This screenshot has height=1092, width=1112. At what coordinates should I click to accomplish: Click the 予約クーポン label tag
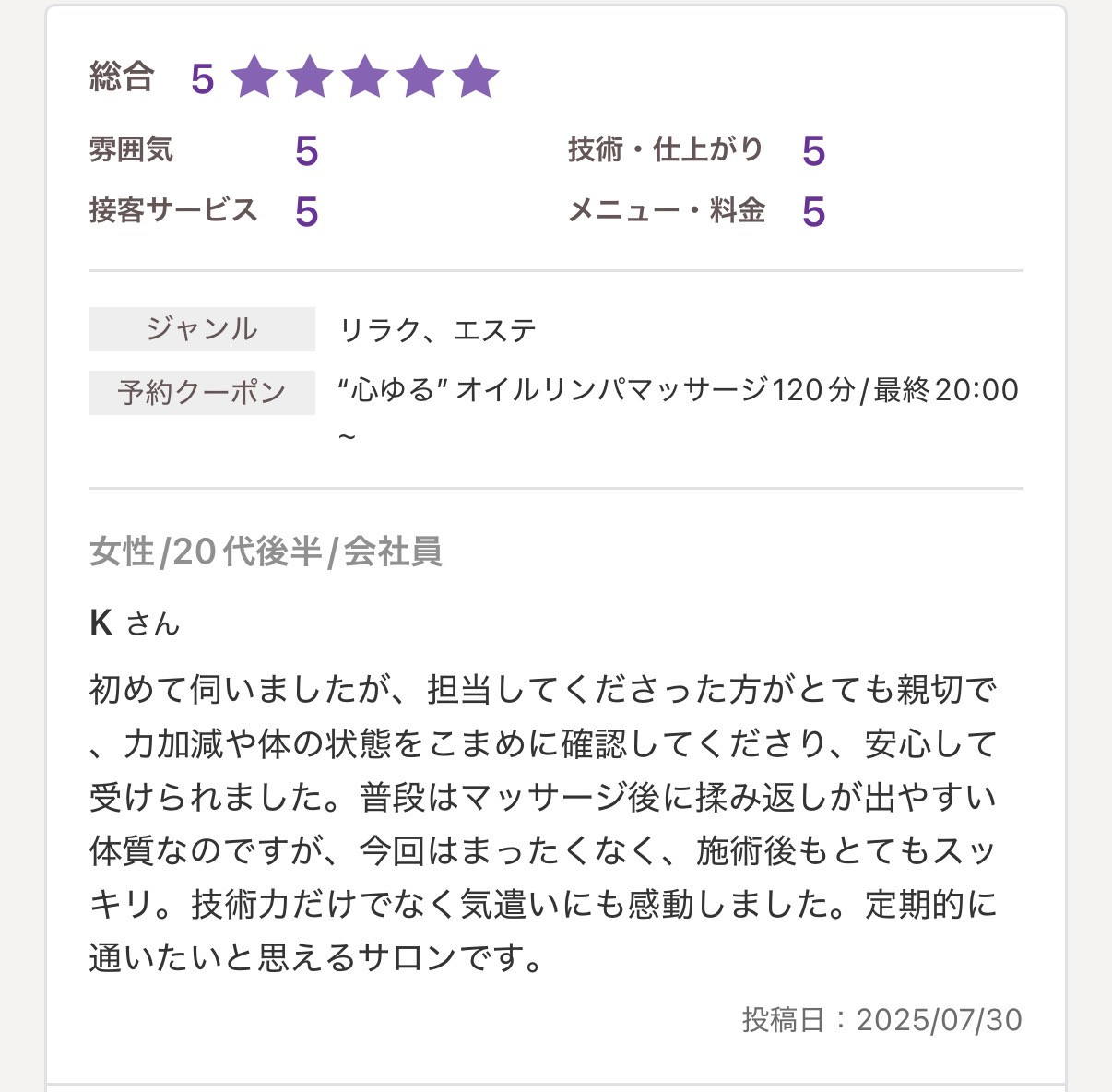201,392
